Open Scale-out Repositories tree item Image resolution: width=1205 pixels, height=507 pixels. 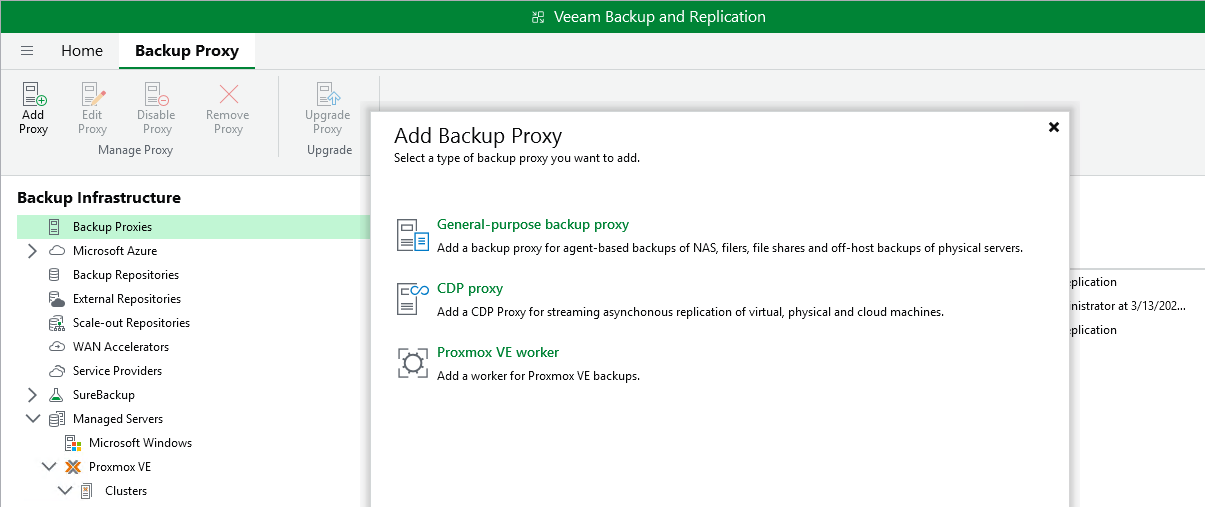click(x=131, y=323)
